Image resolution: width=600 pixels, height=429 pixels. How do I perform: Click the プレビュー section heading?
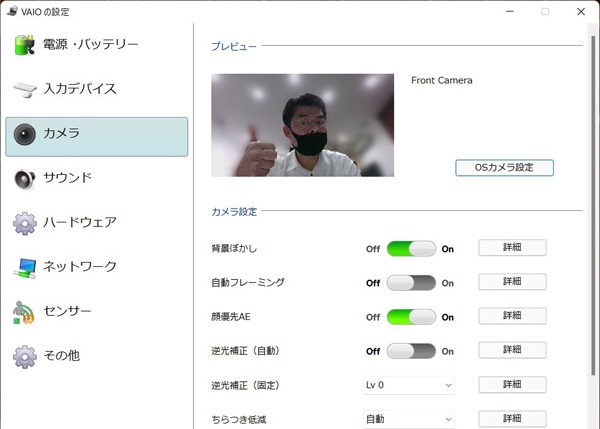click(234, 46)
